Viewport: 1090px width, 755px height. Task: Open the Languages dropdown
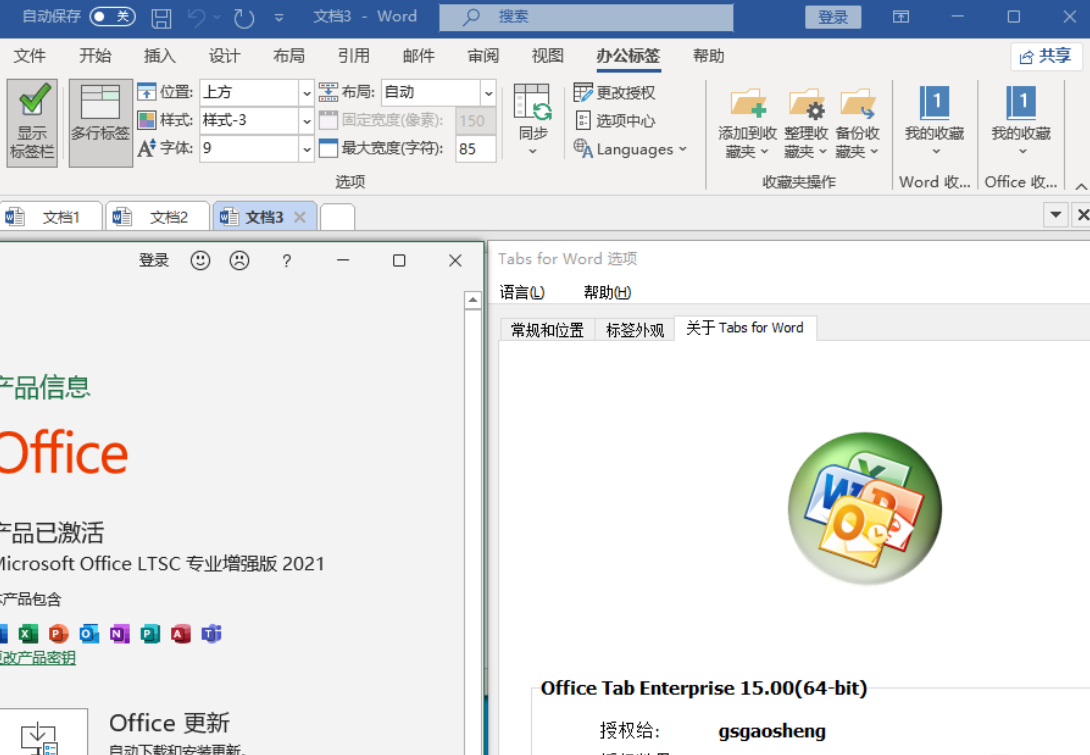click(630, 149)
